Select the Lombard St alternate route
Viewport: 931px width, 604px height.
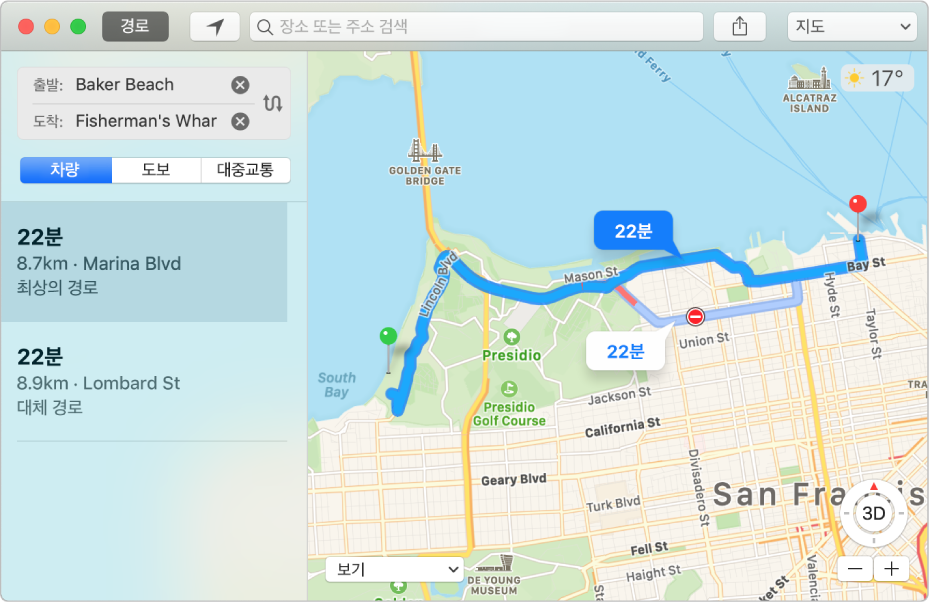click(x=144, y=381)
